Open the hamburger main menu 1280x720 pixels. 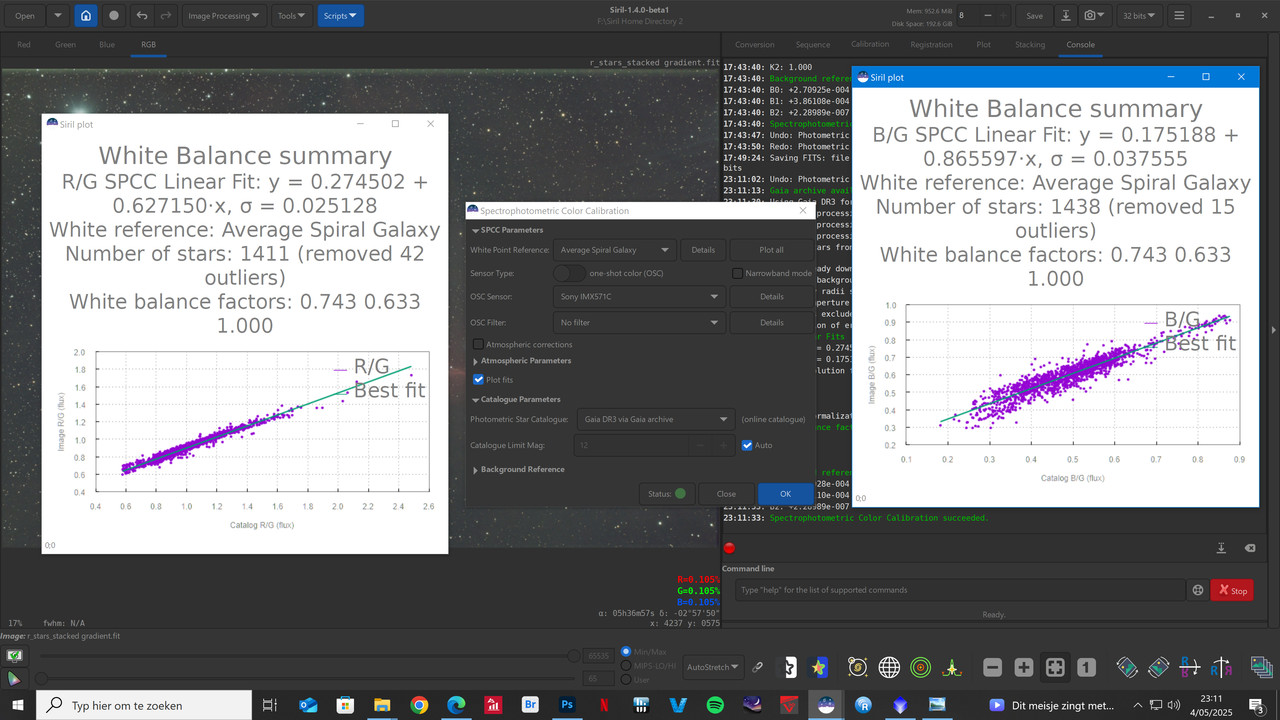click(x=1180, y=16)
